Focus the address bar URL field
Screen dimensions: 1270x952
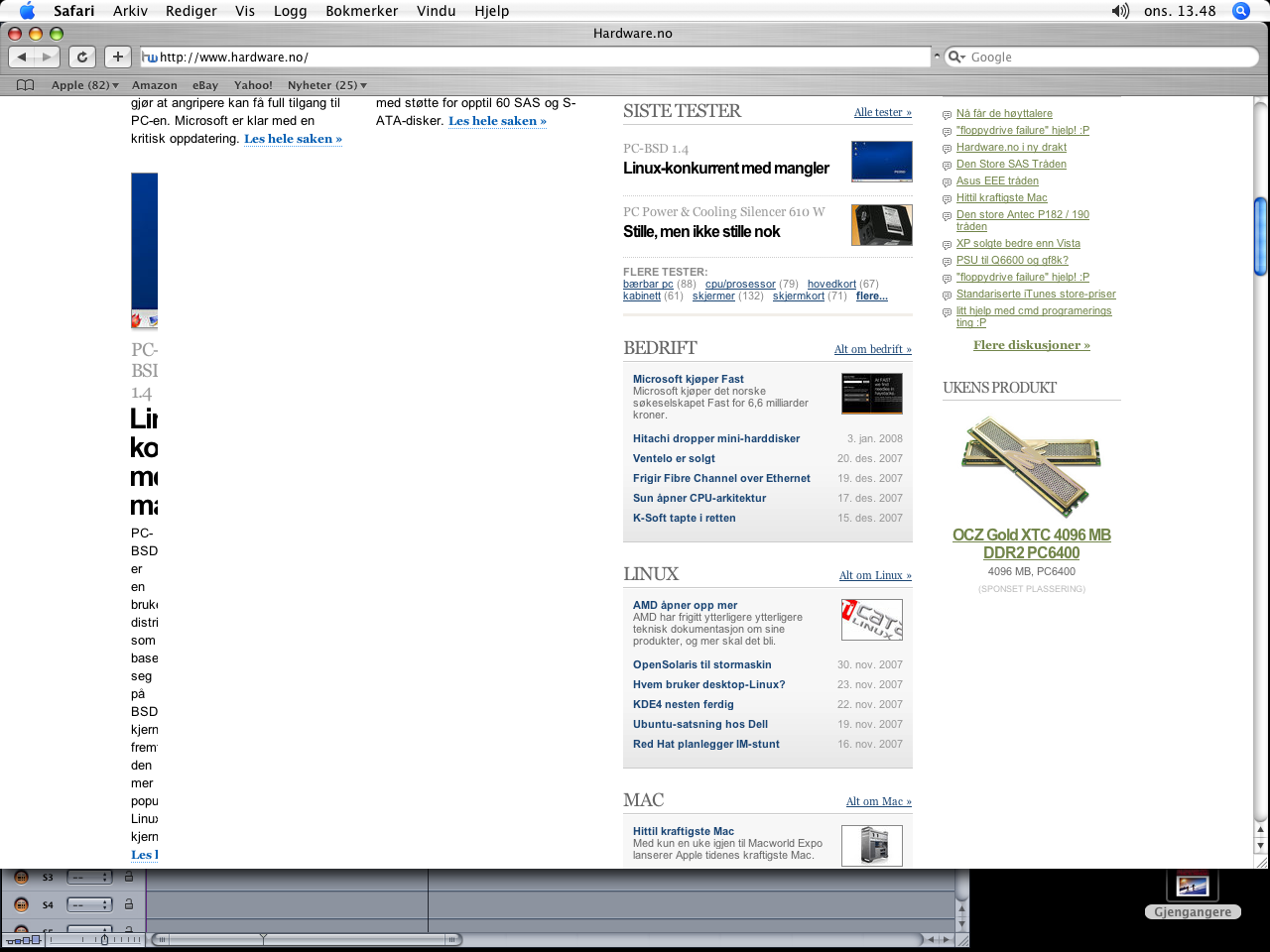(535, 58)
